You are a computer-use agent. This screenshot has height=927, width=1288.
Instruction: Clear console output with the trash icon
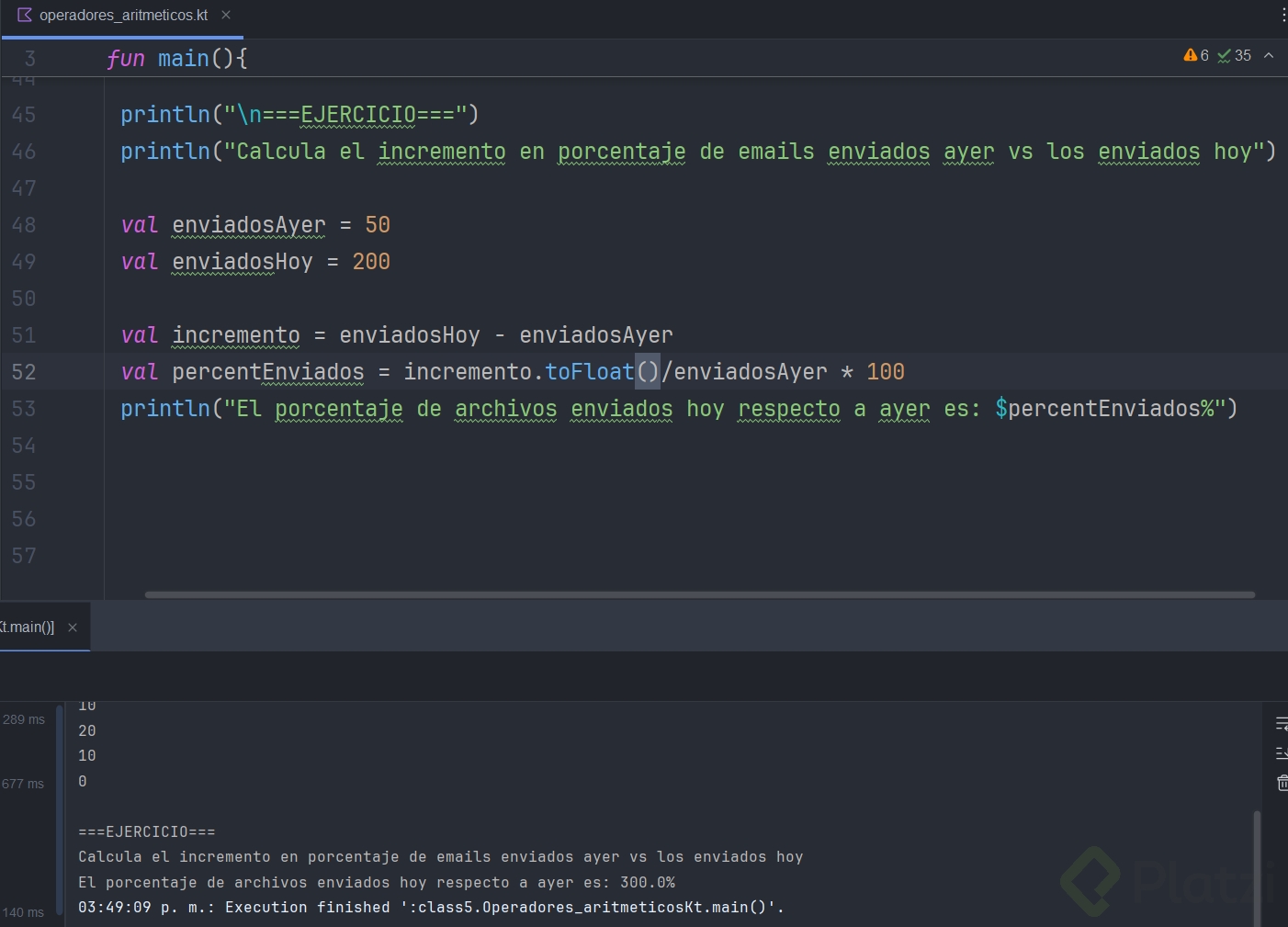1282,783
